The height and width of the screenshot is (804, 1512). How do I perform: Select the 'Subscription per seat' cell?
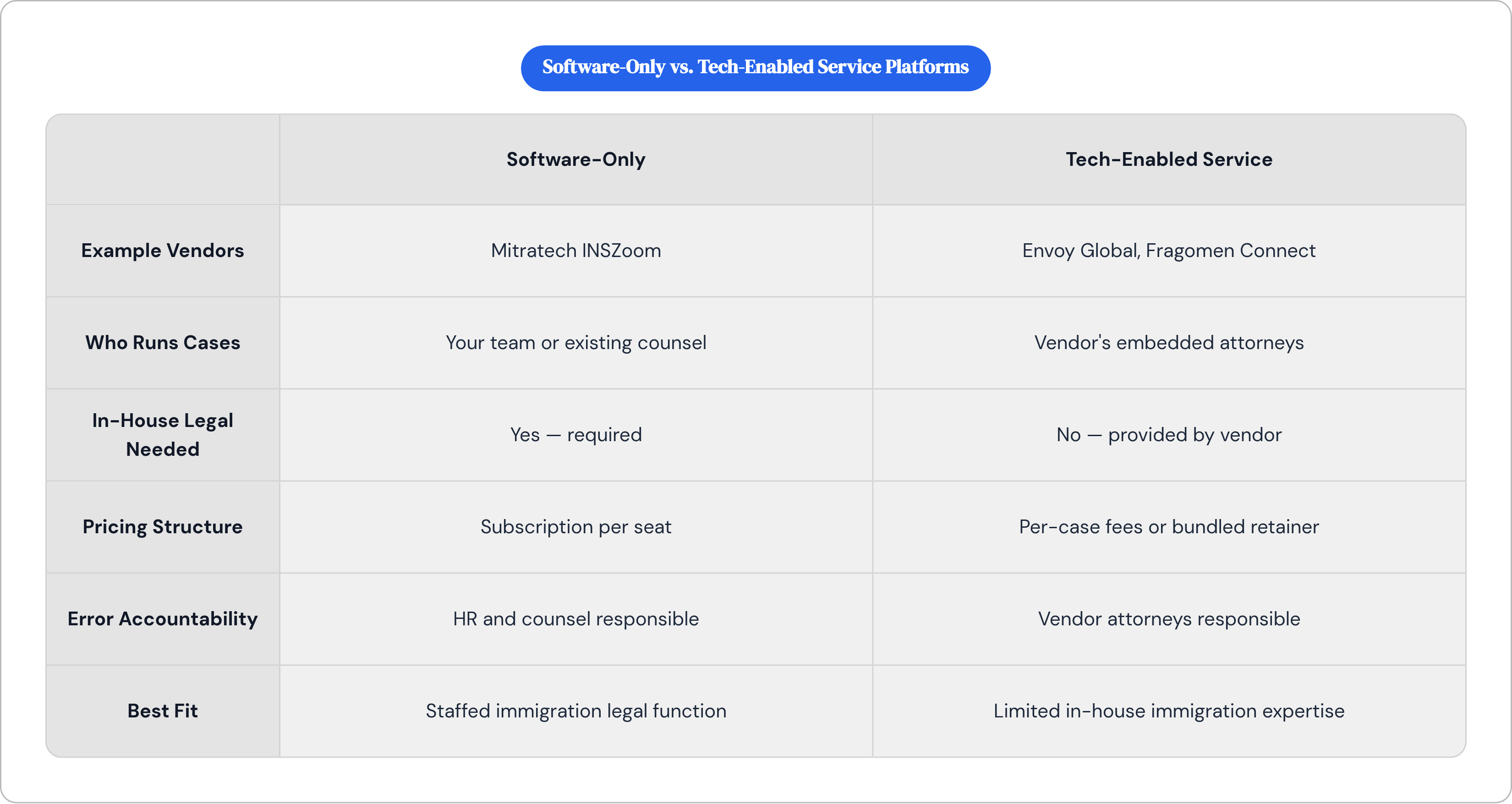576,527
